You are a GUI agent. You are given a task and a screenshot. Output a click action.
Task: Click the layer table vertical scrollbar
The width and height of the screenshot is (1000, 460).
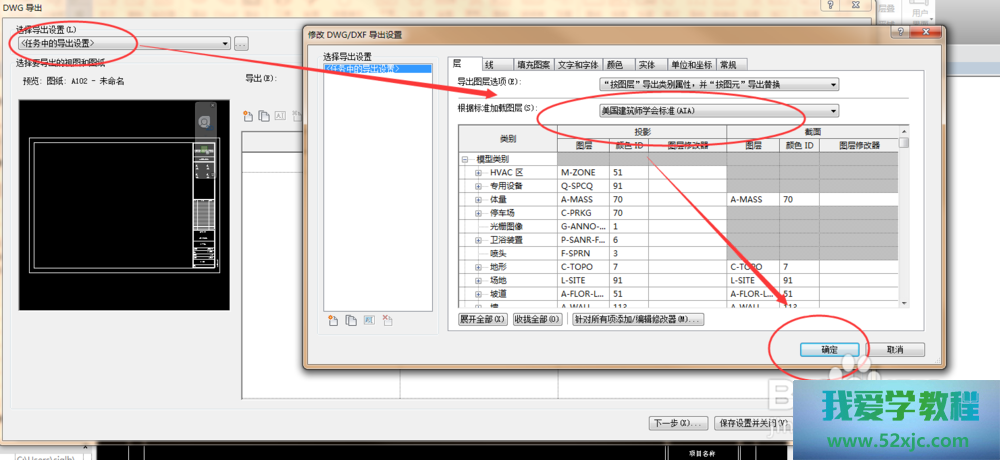click(903, 220)
